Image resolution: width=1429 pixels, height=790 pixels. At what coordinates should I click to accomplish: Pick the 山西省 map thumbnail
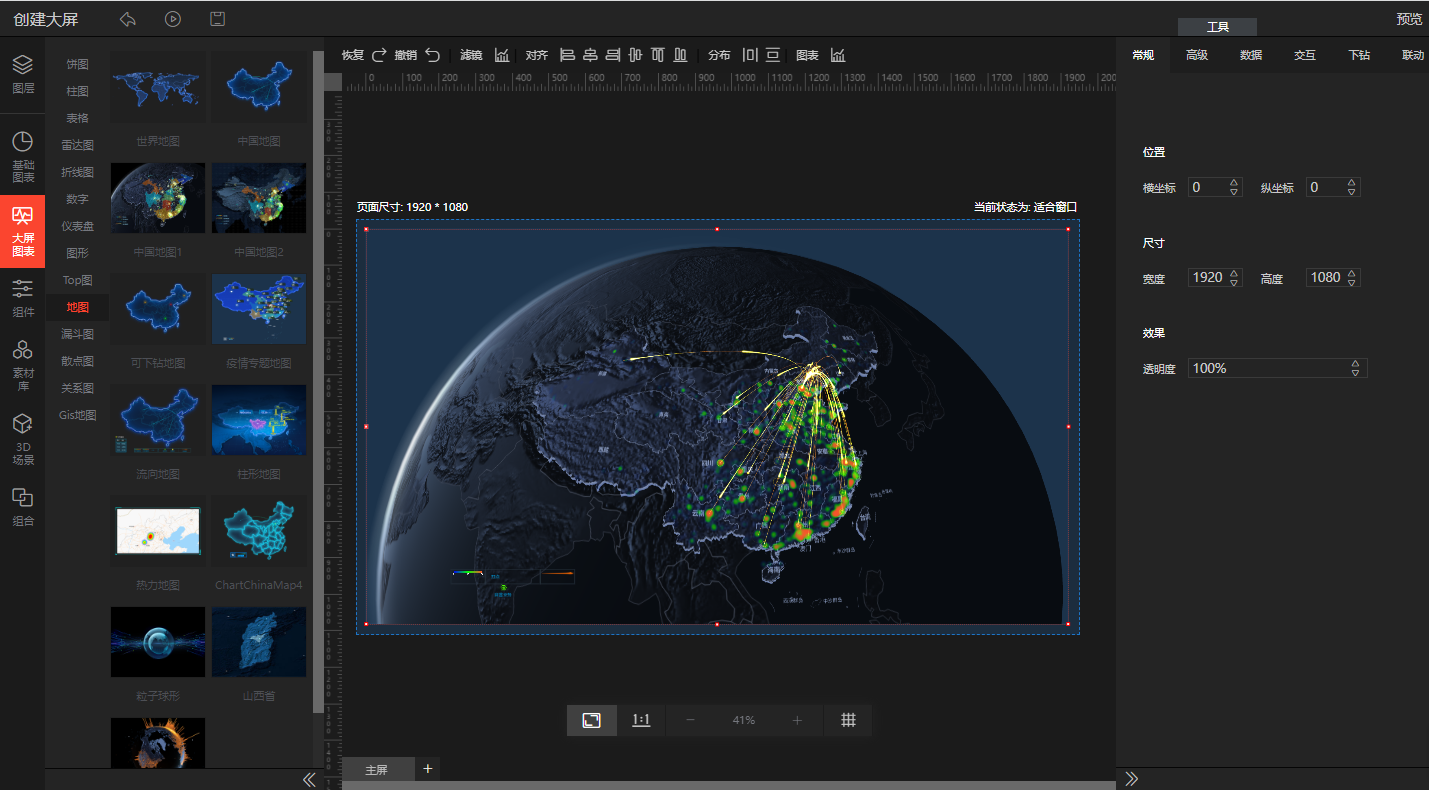[259, 642]
